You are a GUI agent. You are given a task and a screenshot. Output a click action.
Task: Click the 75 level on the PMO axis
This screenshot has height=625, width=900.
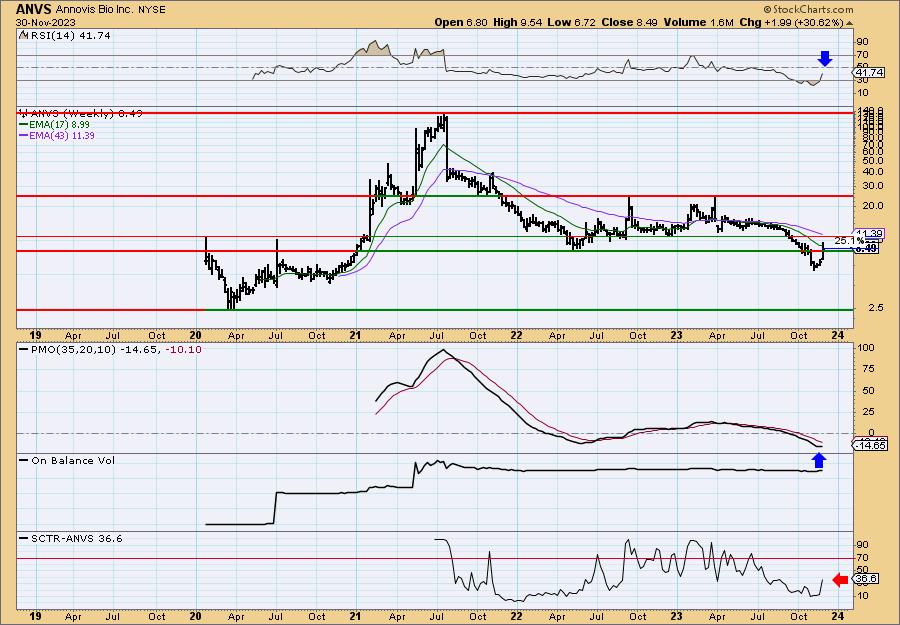pyautogui.click(x=867, y=369)
